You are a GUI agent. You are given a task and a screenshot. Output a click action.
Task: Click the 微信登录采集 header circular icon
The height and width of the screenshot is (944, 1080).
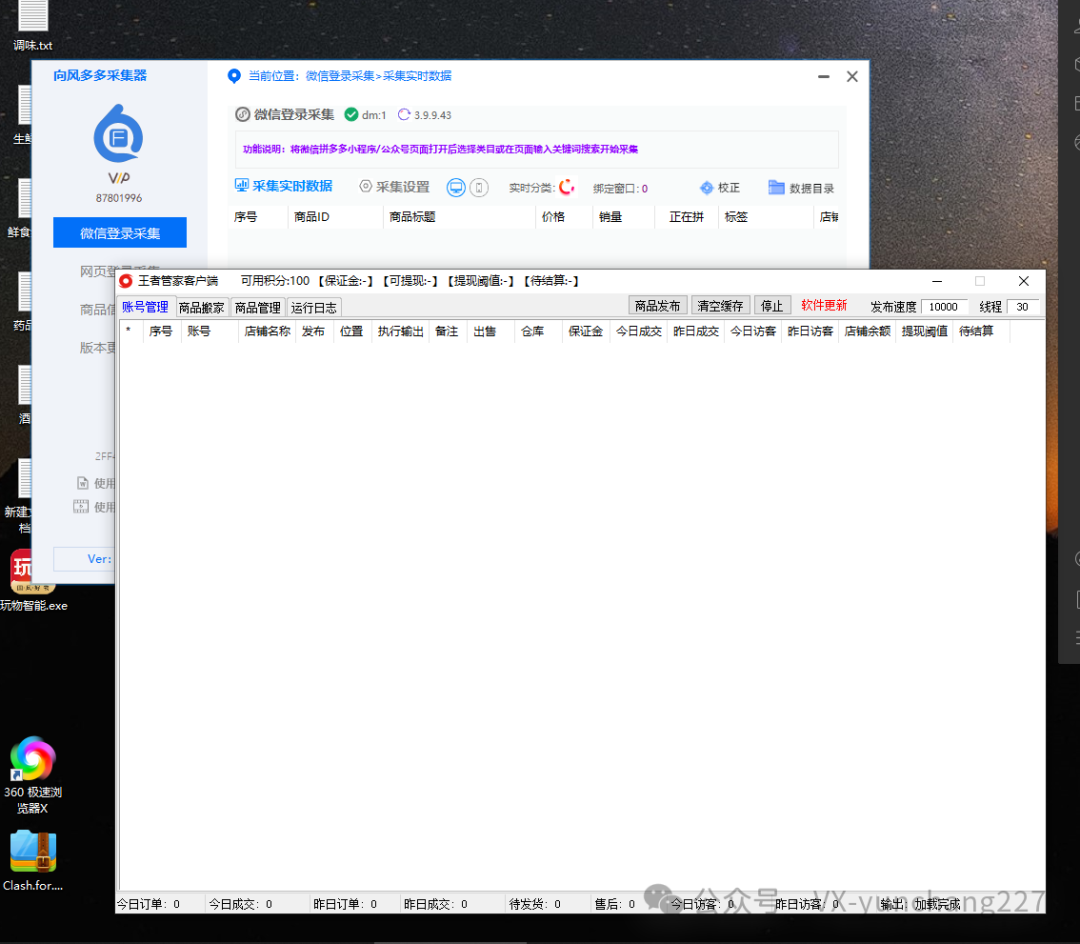242,115
